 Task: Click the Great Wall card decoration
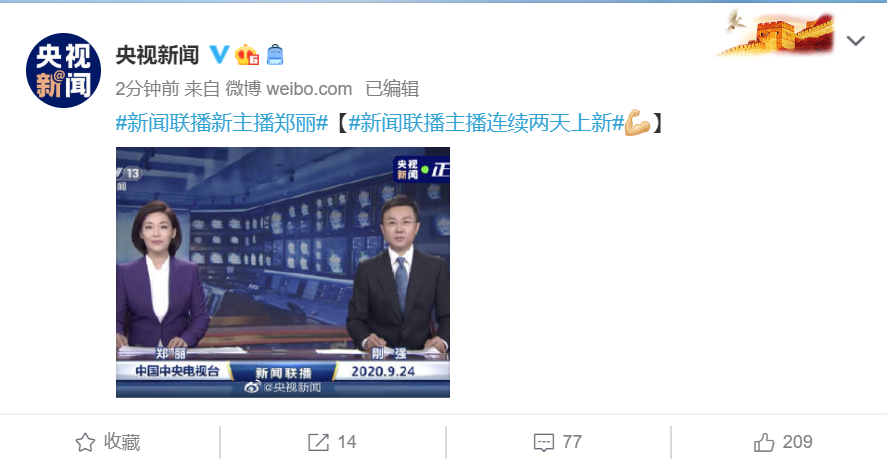pyautogui.click(x=776, y=33)
